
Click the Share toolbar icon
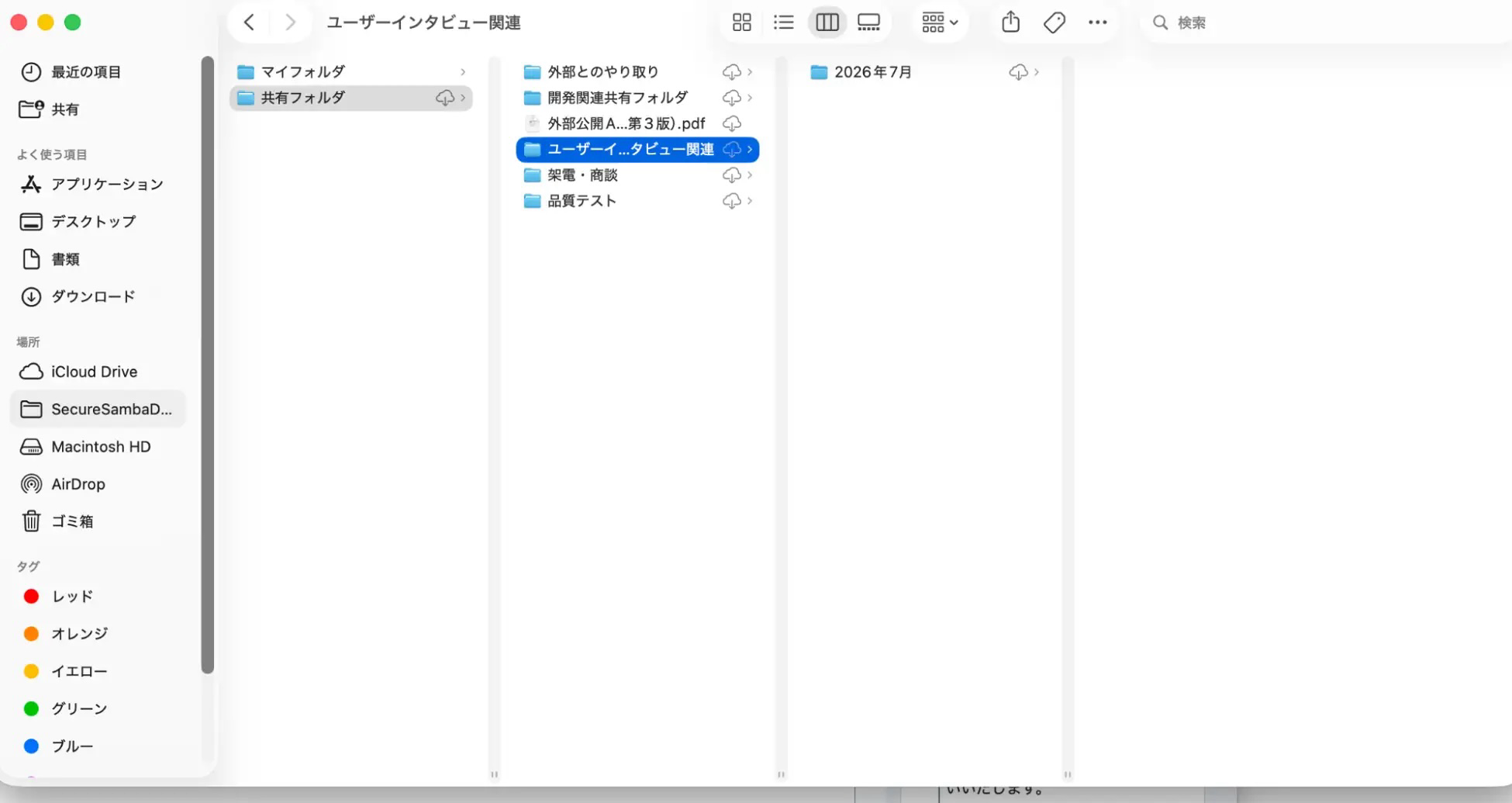pyautogui.click(x=1010, y=22)
